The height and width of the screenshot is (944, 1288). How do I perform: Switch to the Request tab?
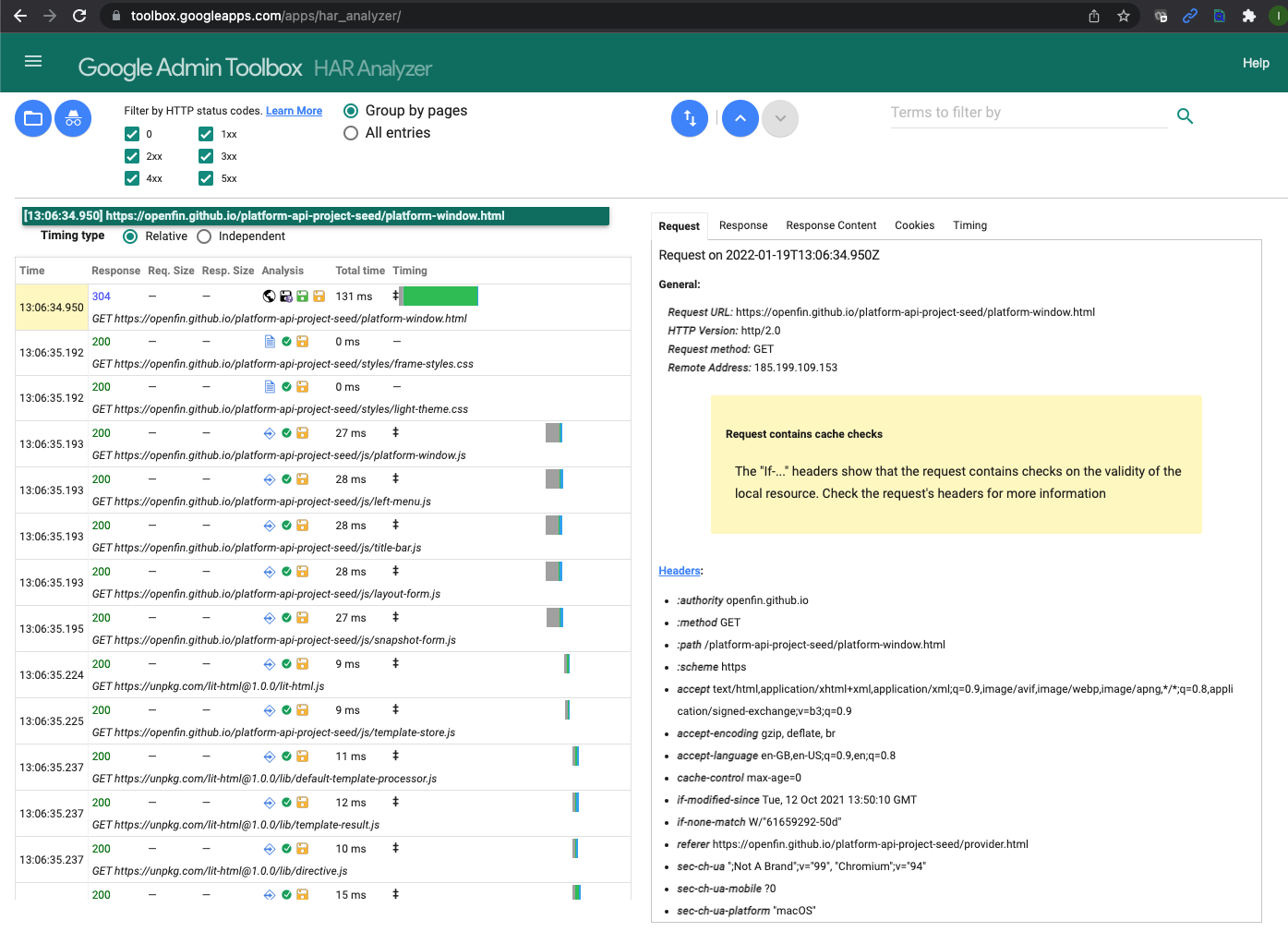click(680, 226)
